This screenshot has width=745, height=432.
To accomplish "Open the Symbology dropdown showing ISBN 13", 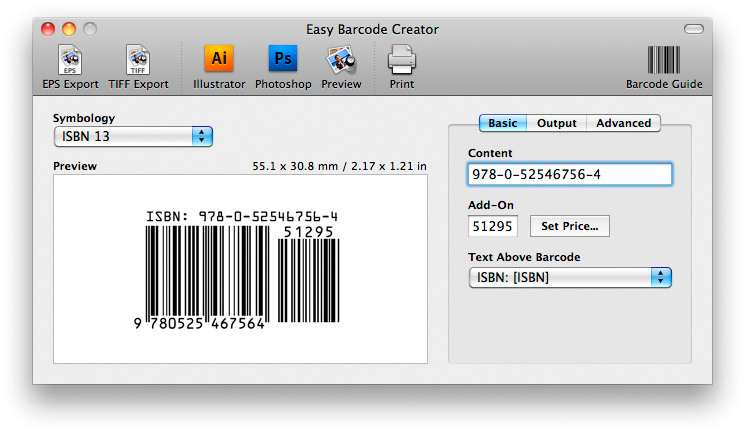I will [133, 136].
